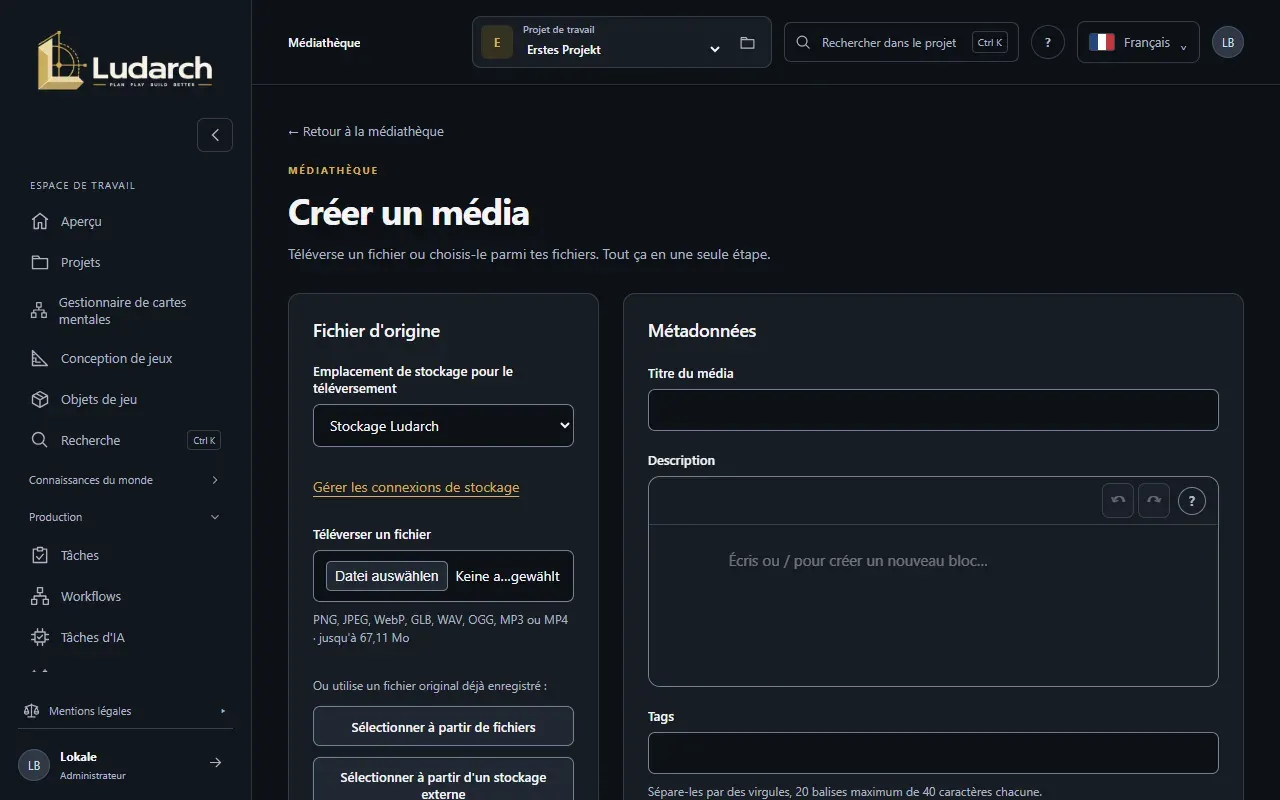Open Gestionnaire de cartes mentales
Screen dimensions: 1280x800
coord(125,311)
